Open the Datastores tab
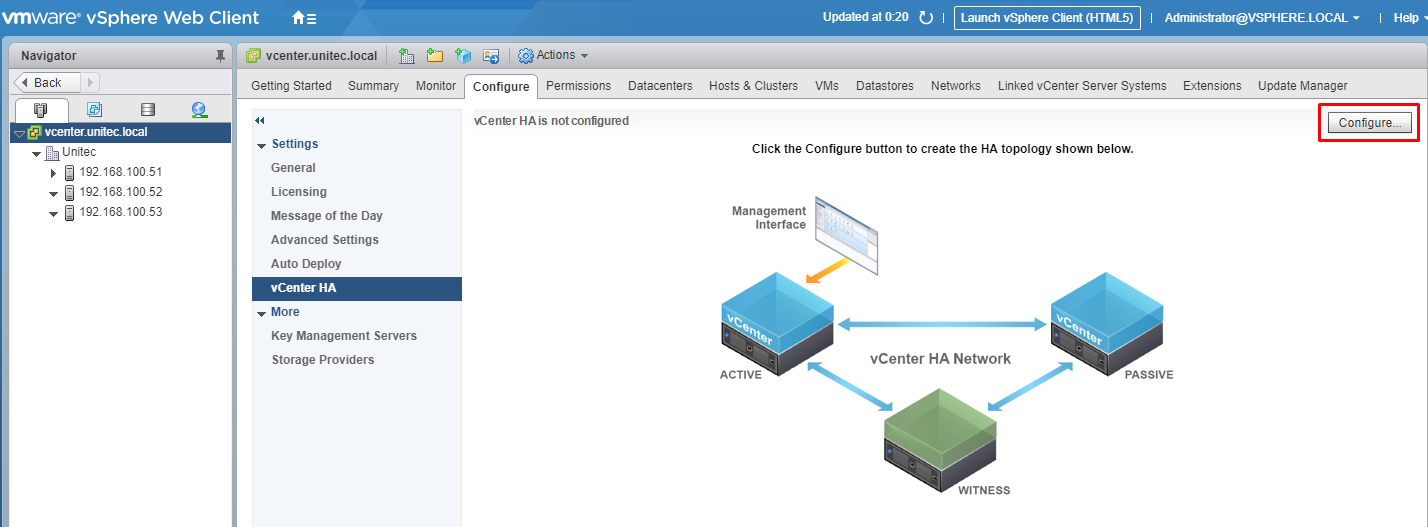The width and height of the screenshot is (1428, 527). (885, 86)
